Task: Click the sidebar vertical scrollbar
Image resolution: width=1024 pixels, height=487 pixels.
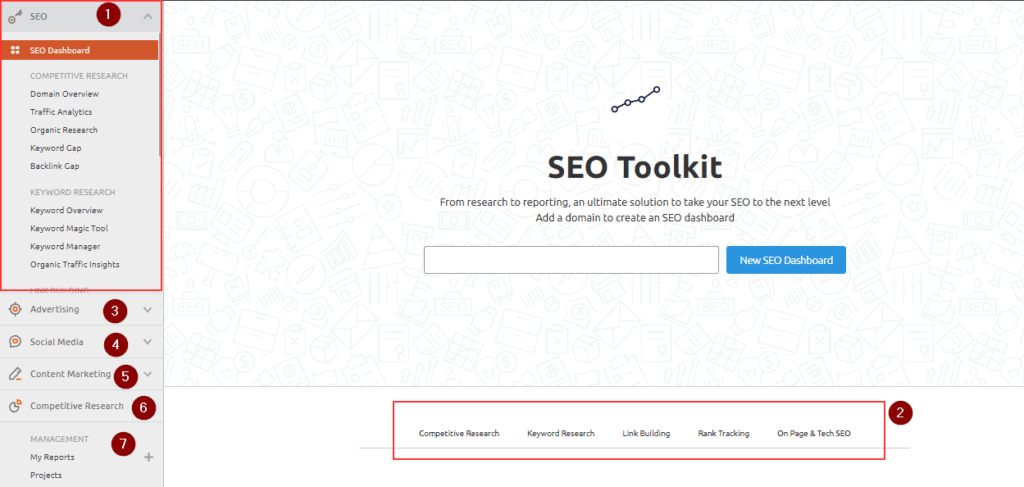Action: point(159,100)
